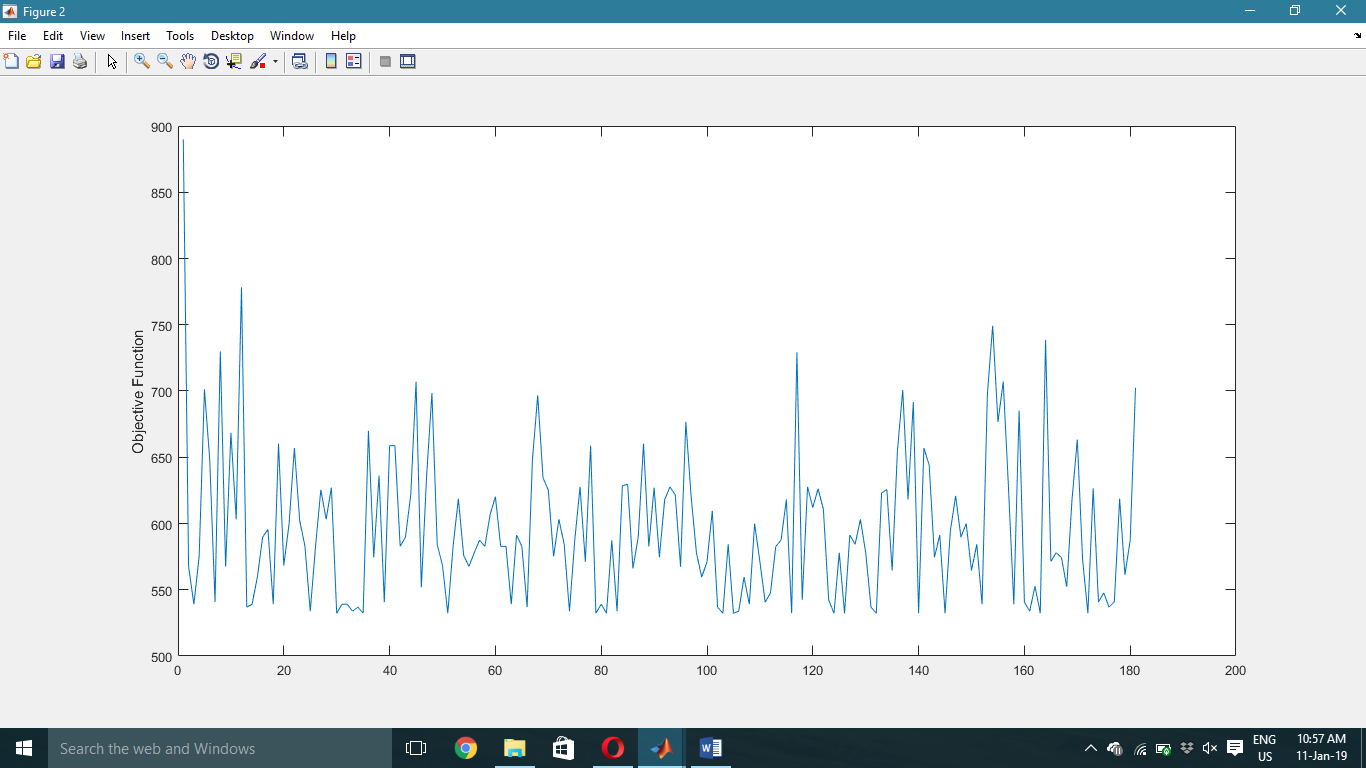This screenshot has width=1366, height=768.
Task: Open the Windows Start menu
Action: pos(24,748)
